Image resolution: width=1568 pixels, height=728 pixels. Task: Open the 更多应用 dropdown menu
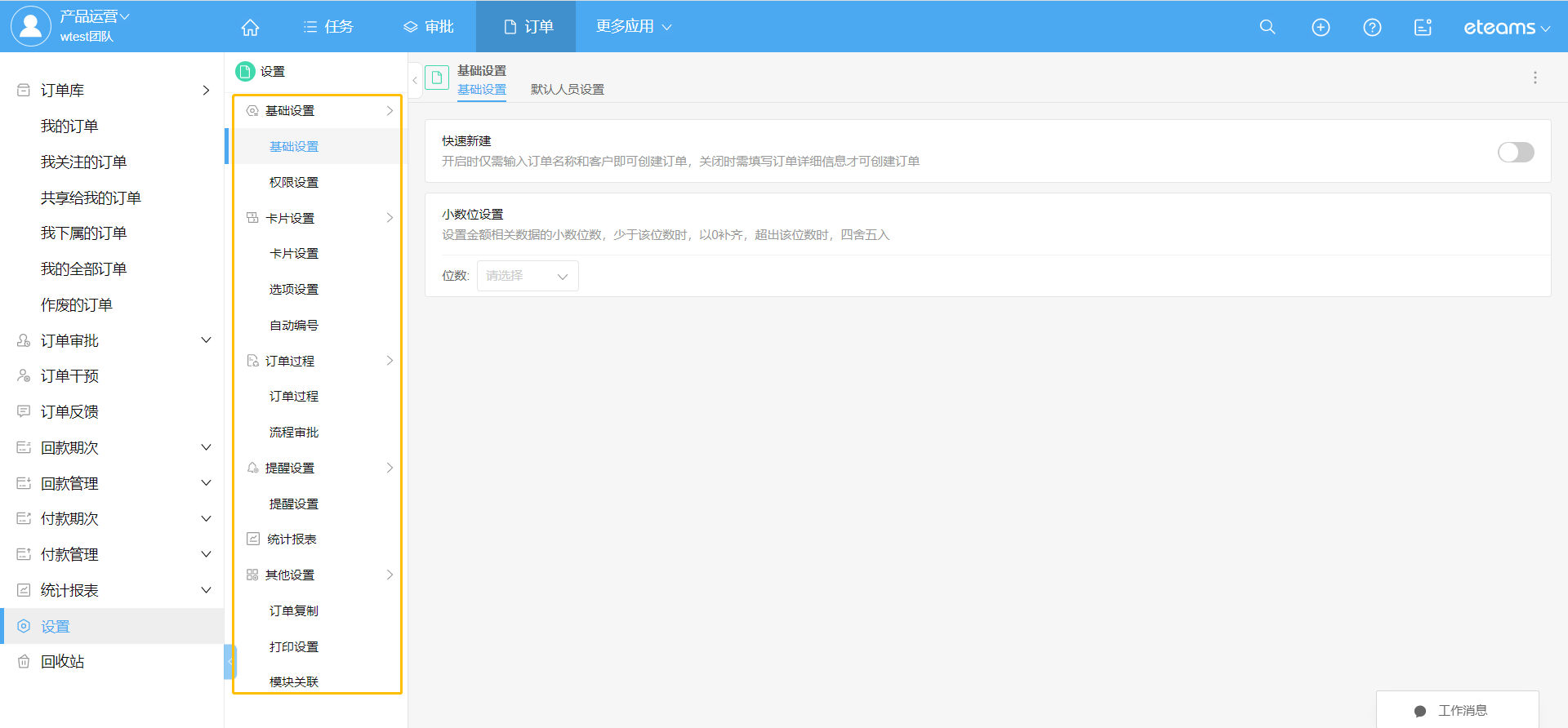click(633, 26)
